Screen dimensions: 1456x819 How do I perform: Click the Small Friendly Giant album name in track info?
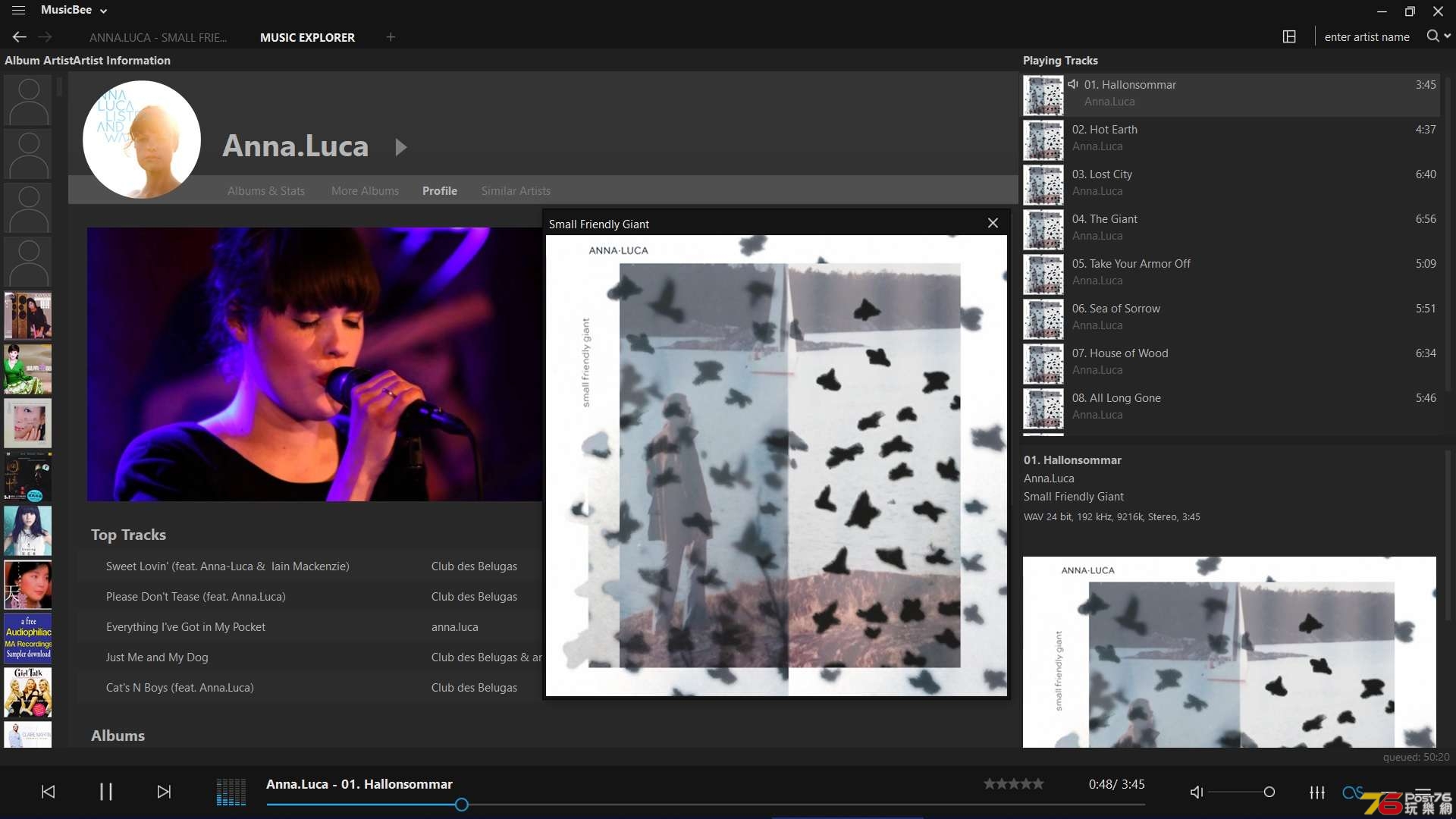pos(1073,496)
